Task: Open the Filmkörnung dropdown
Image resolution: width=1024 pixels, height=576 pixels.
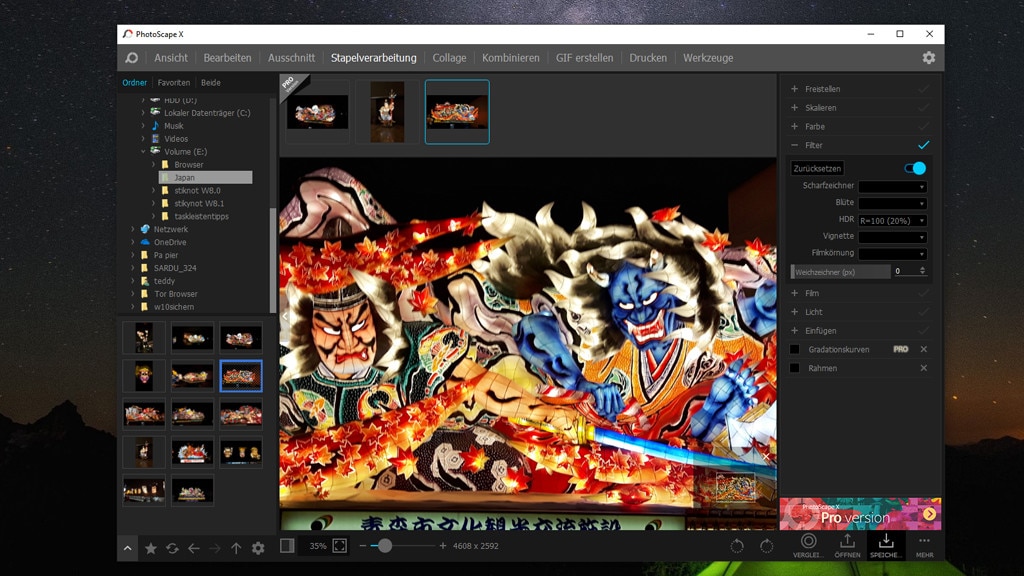Action: pos(892,253)
